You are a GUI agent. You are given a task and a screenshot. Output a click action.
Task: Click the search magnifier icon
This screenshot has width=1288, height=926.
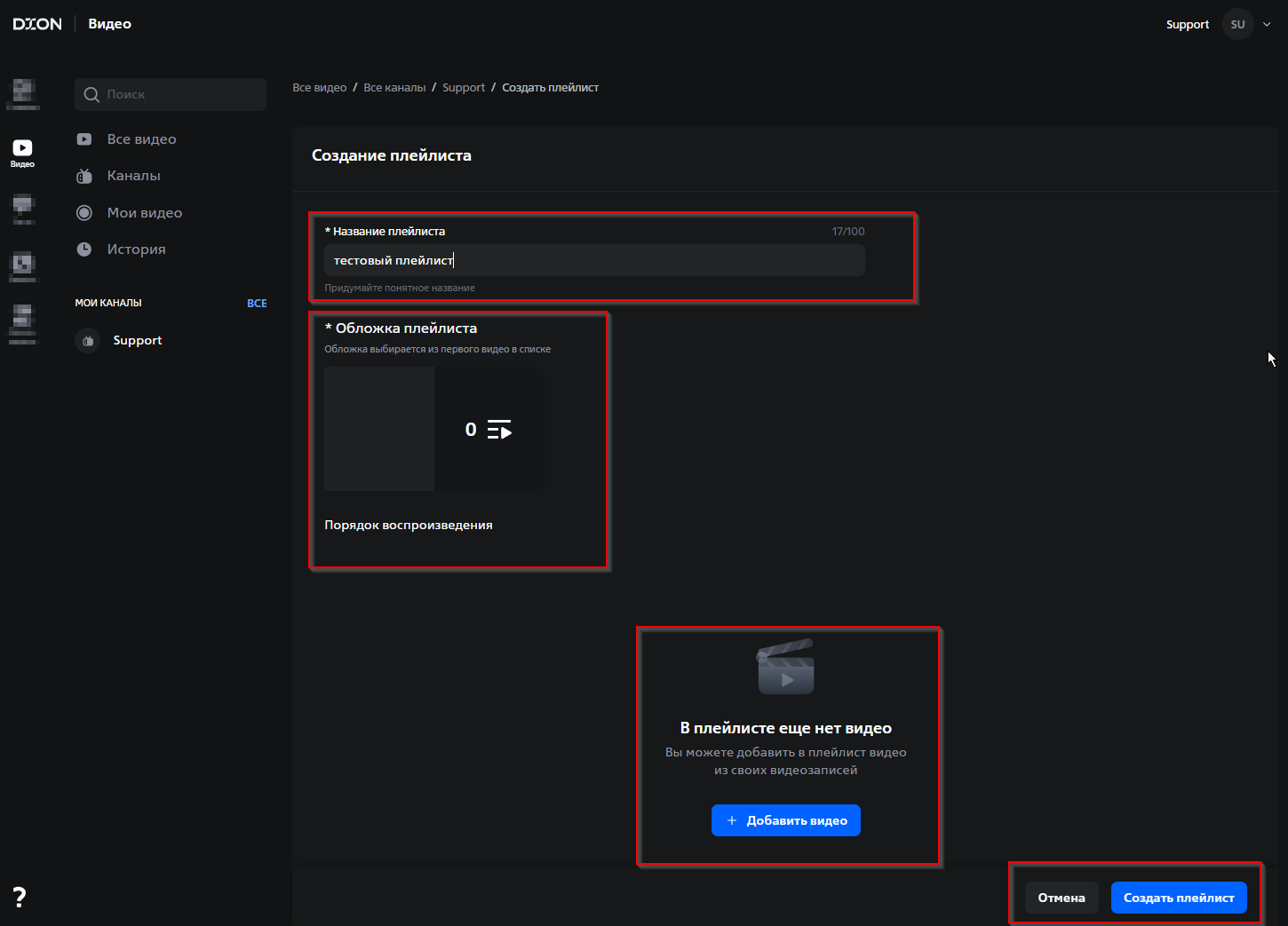click(x=91, y=95)
